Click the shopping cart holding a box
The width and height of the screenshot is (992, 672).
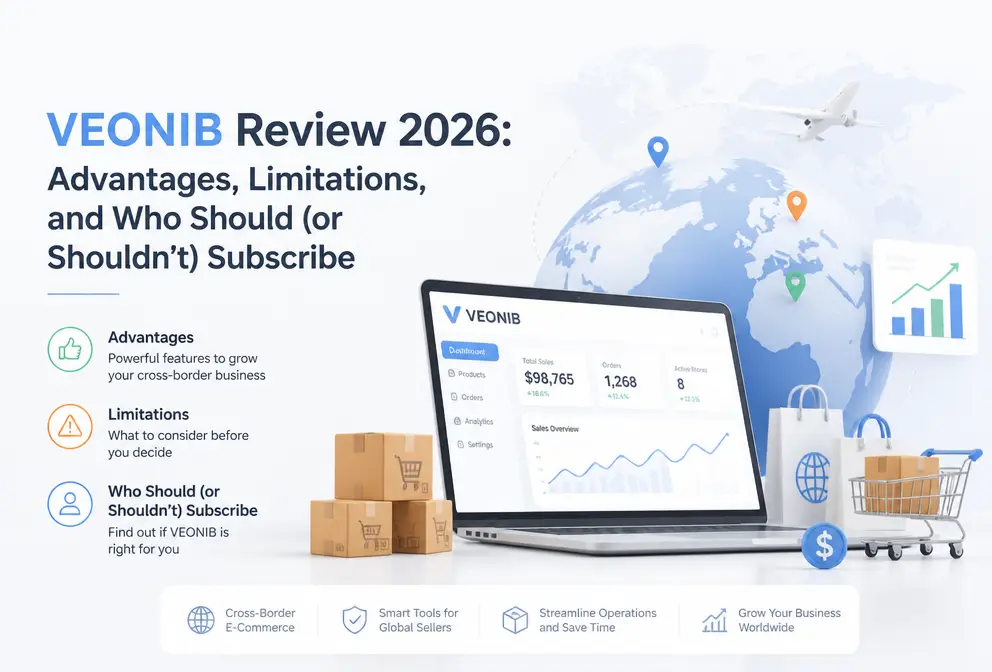[x=914, y=503]
